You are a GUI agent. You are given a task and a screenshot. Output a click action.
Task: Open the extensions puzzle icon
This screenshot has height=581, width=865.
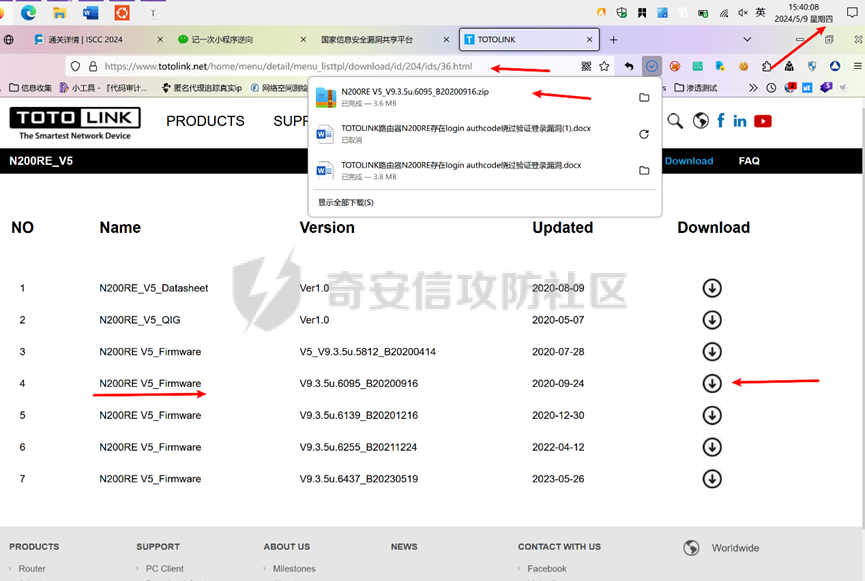click(767, 66)
